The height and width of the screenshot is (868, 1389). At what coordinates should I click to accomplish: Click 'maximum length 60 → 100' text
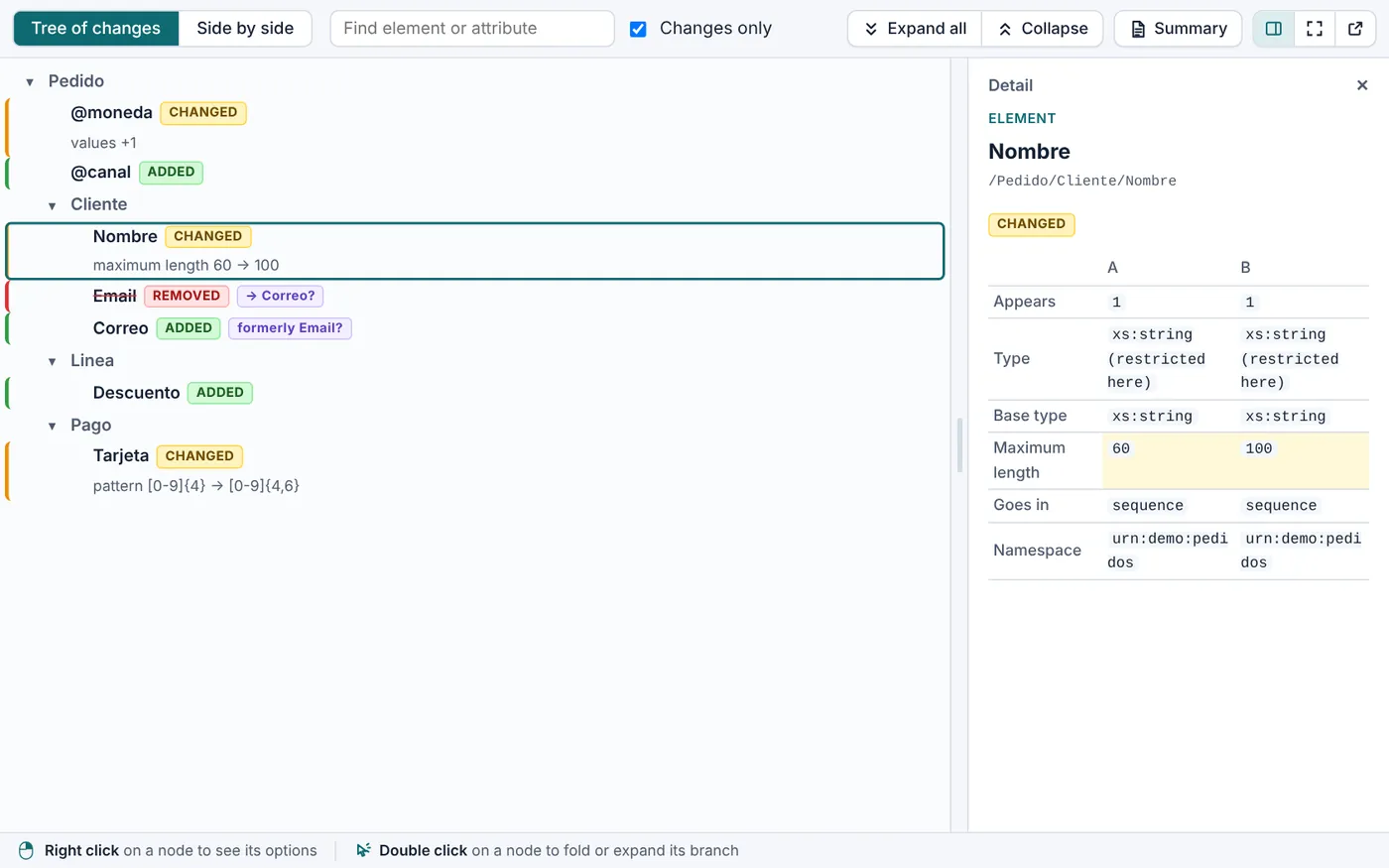(x=186, y=266)
